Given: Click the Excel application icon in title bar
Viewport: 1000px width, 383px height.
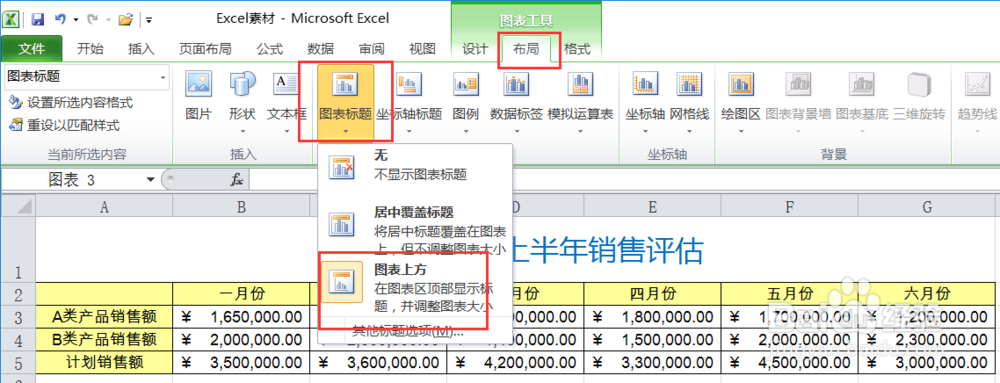Looking at the screenshot, I should click(x=11, y=19).
